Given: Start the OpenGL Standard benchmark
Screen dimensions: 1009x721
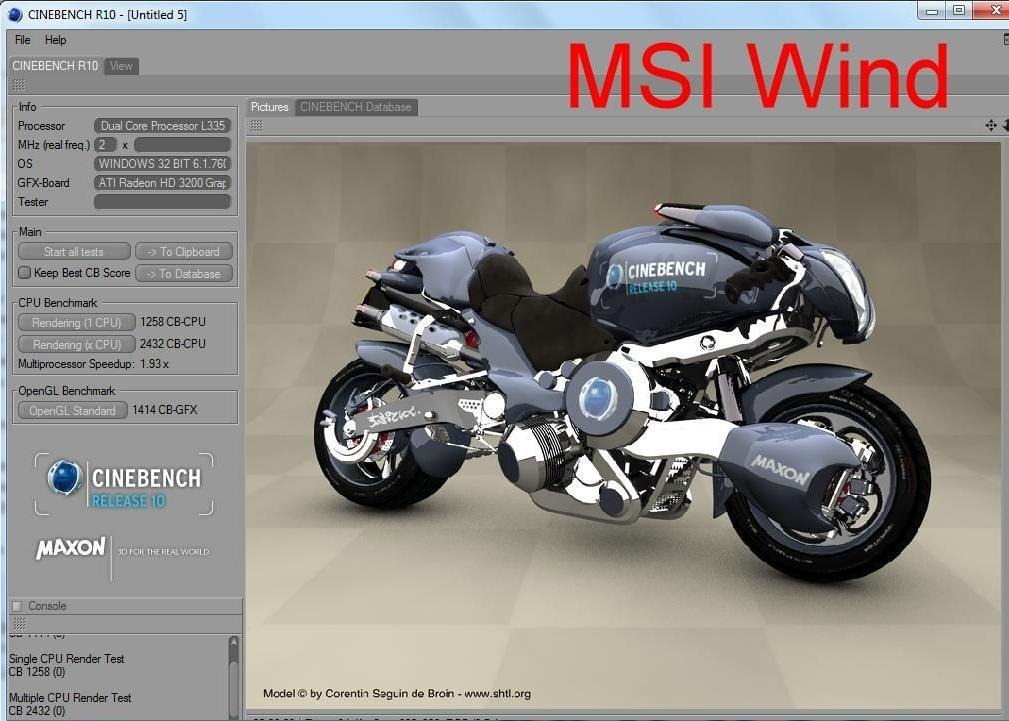Looking at the screenshot, I should click(72, 410).
